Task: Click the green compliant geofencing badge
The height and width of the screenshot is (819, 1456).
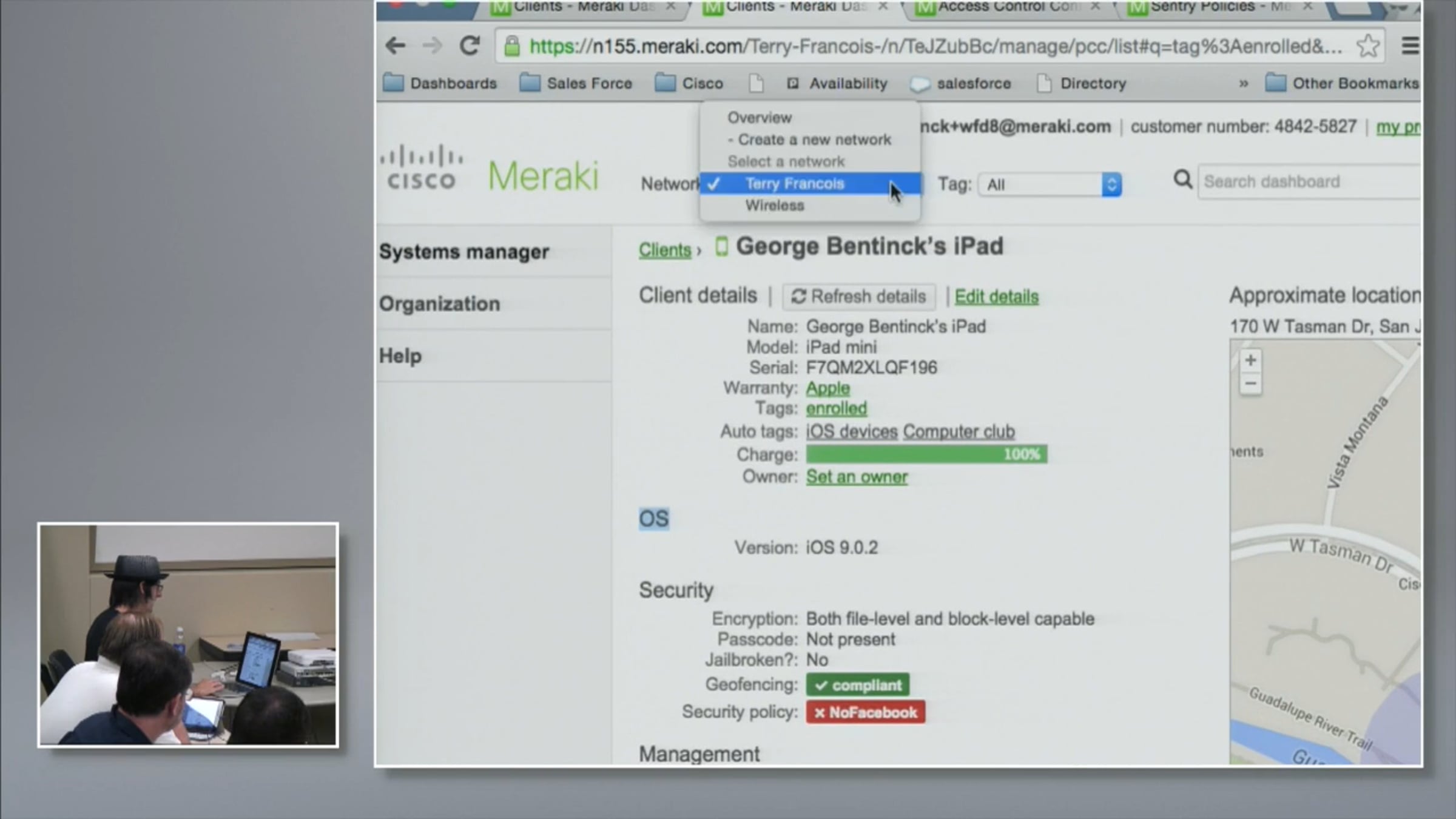Action: [x=857, y=685]
